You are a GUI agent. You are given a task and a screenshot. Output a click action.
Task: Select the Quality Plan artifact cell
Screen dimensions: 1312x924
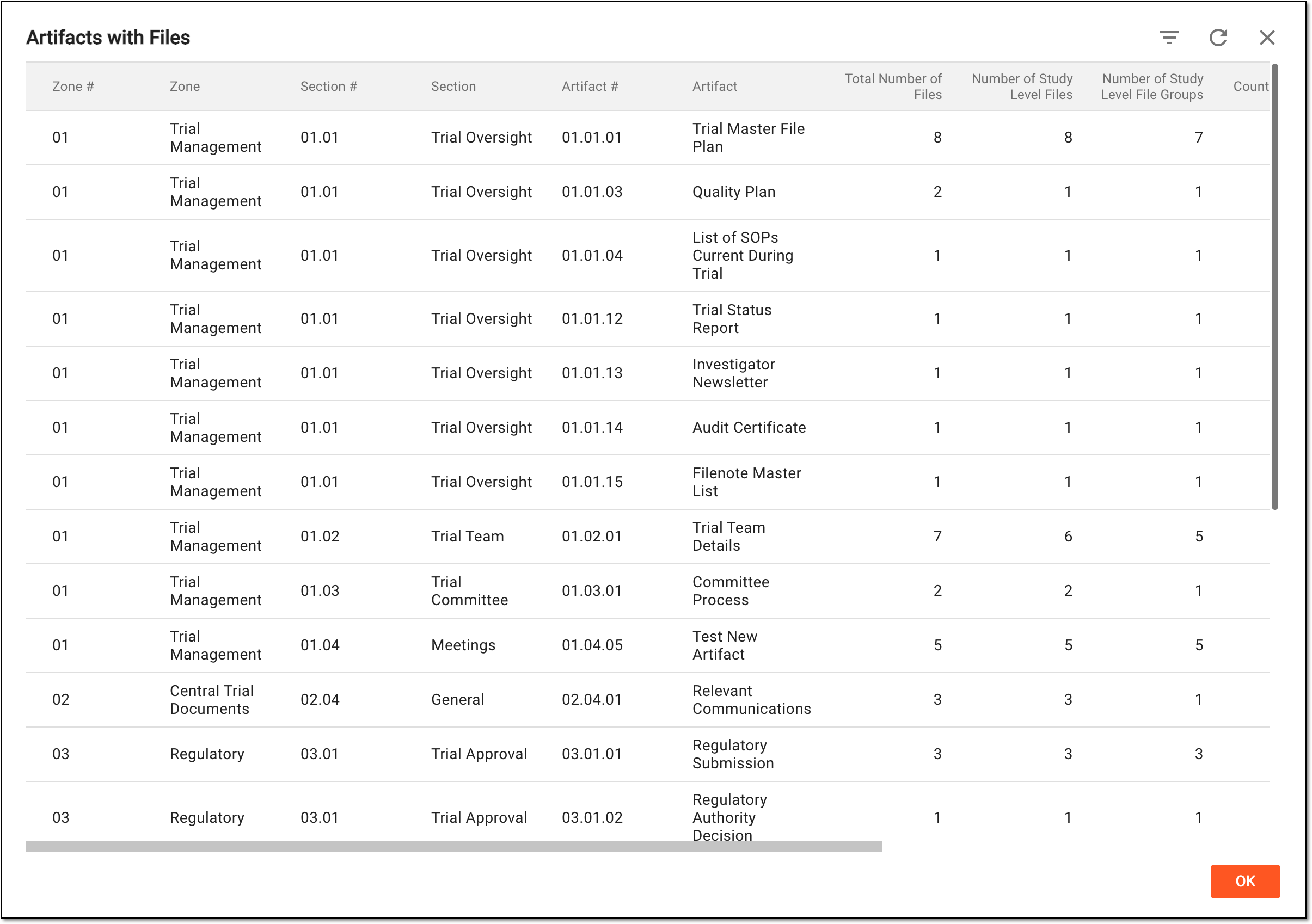[734, 192]
